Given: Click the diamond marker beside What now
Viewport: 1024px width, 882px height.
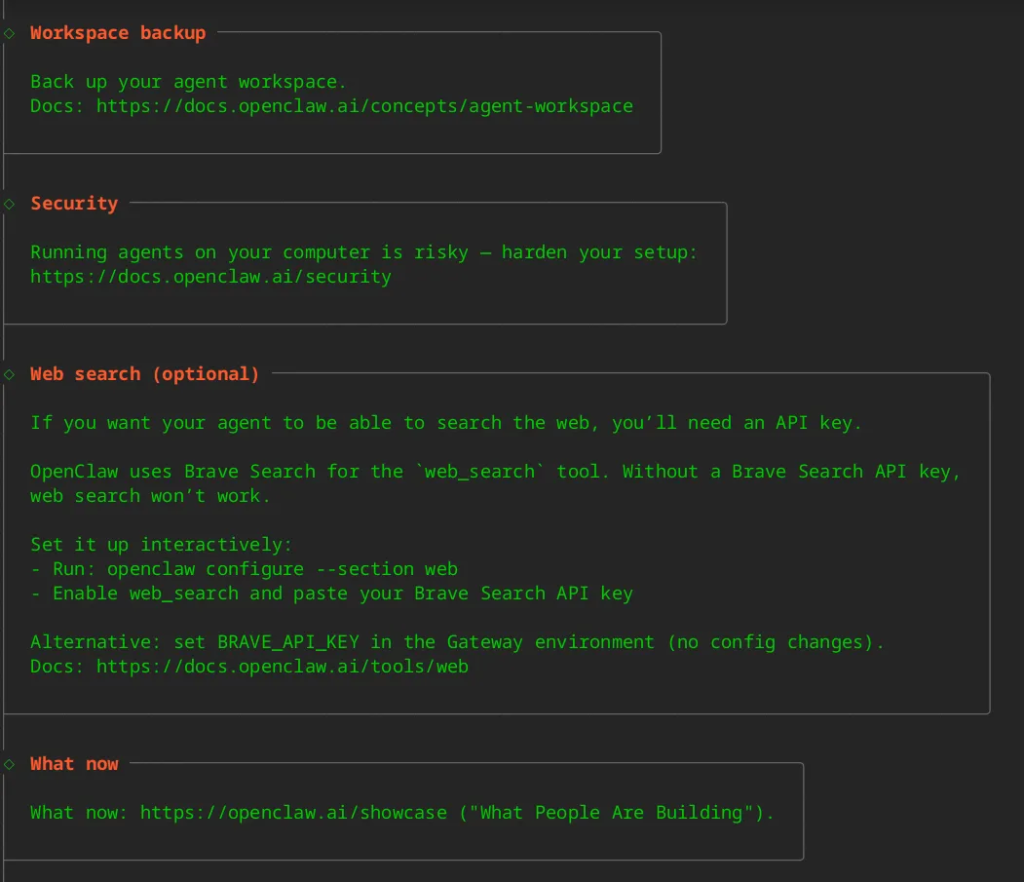Looking at the screenshot, I should click(8, 764).
